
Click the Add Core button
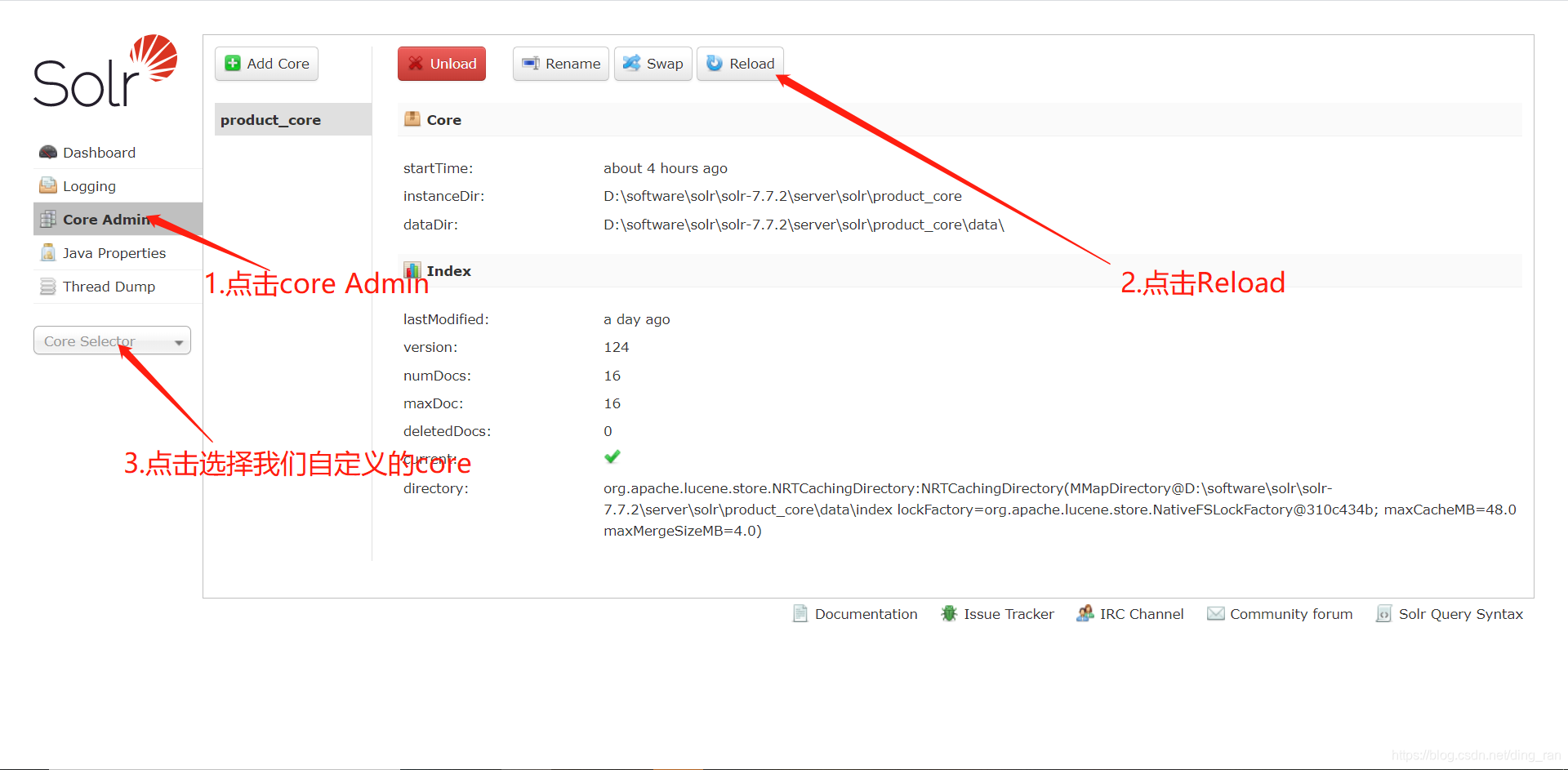(266, 64)
